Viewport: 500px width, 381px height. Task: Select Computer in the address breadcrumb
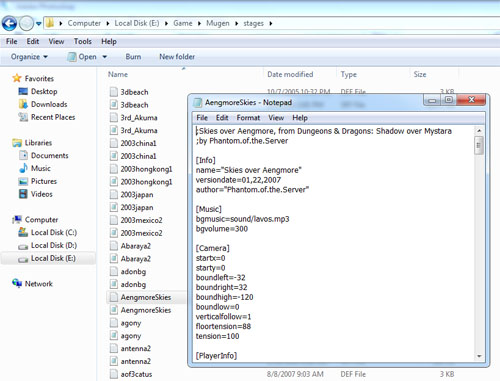click(84, 23)
